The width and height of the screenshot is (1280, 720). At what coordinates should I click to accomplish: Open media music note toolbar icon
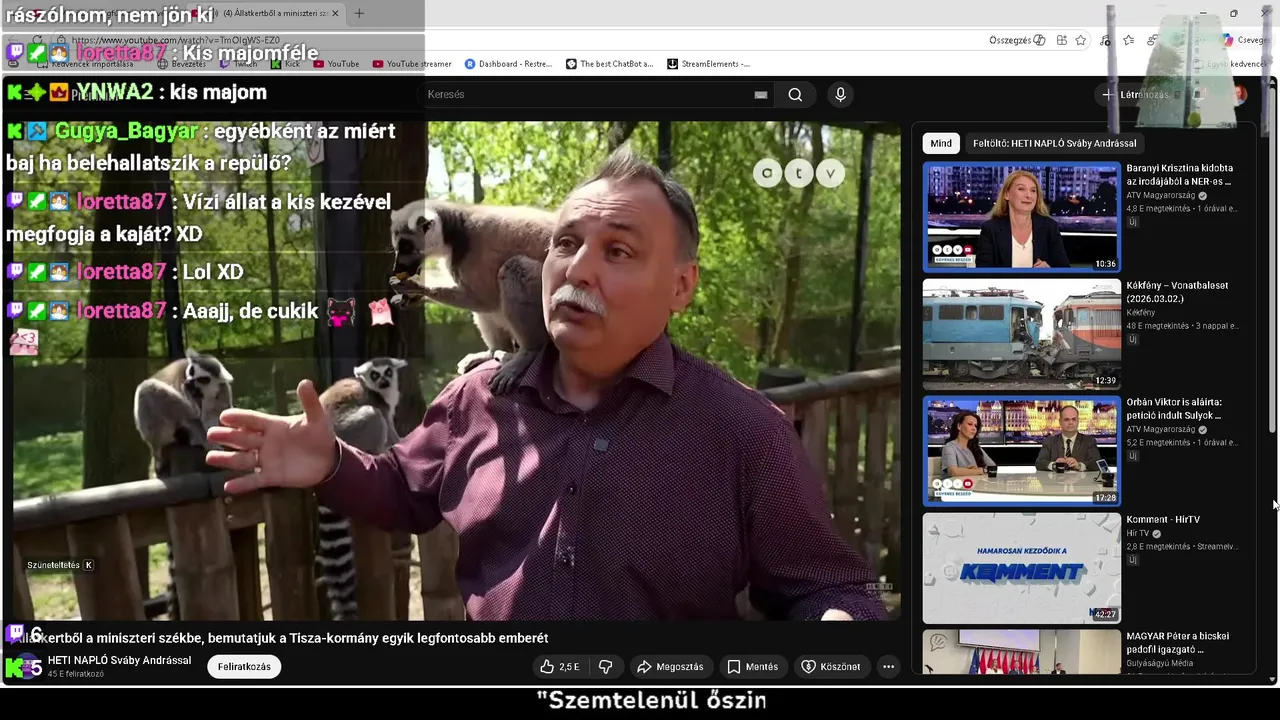tap(1105, 40)
